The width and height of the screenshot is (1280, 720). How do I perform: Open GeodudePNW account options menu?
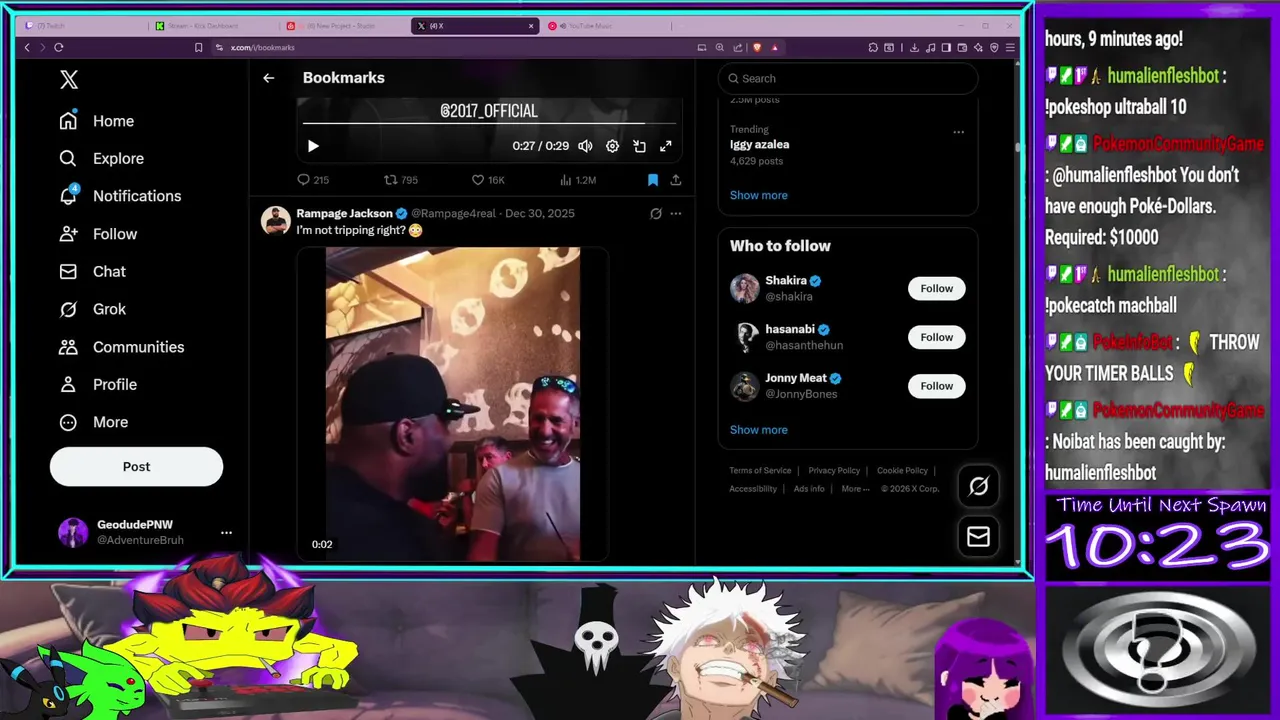tap(226, 533)
